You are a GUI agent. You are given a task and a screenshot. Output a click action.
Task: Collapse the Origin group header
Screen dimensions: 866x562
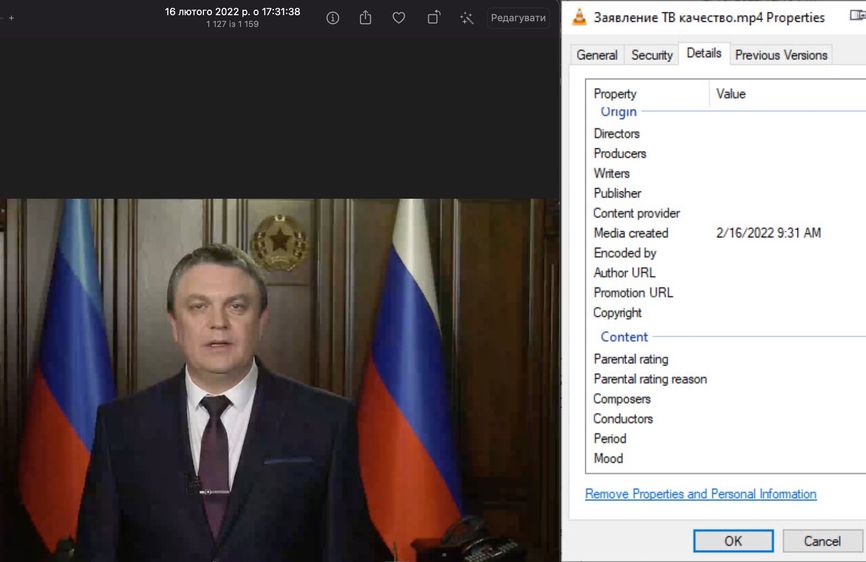point(618,112)
